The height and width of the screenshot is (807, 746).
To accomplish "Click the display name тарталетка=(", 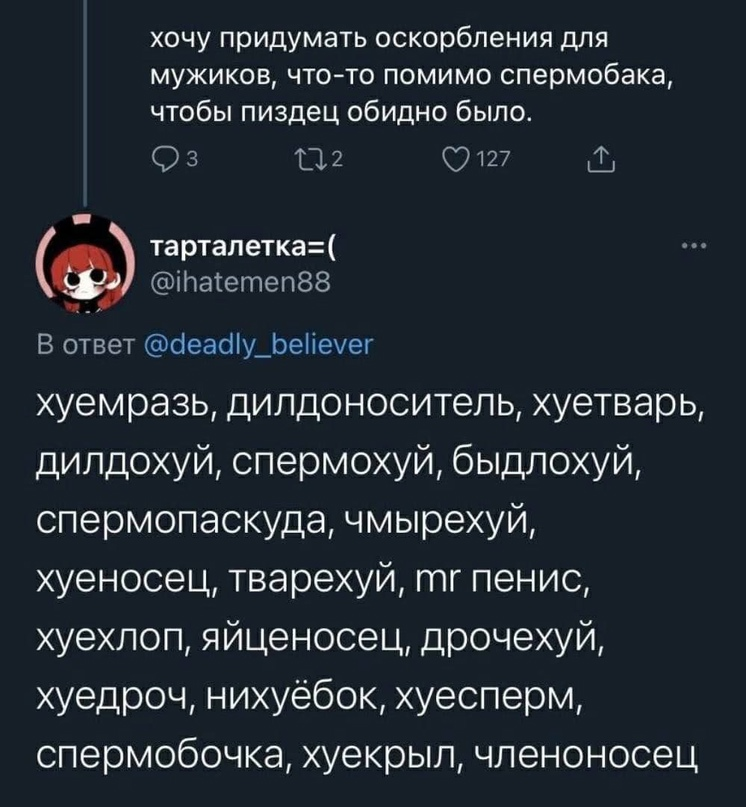I will (244, 247).
